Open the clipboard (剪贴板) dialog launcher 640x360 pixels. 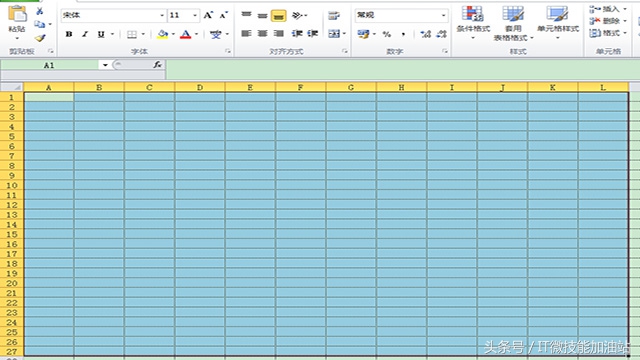(51, 51)
